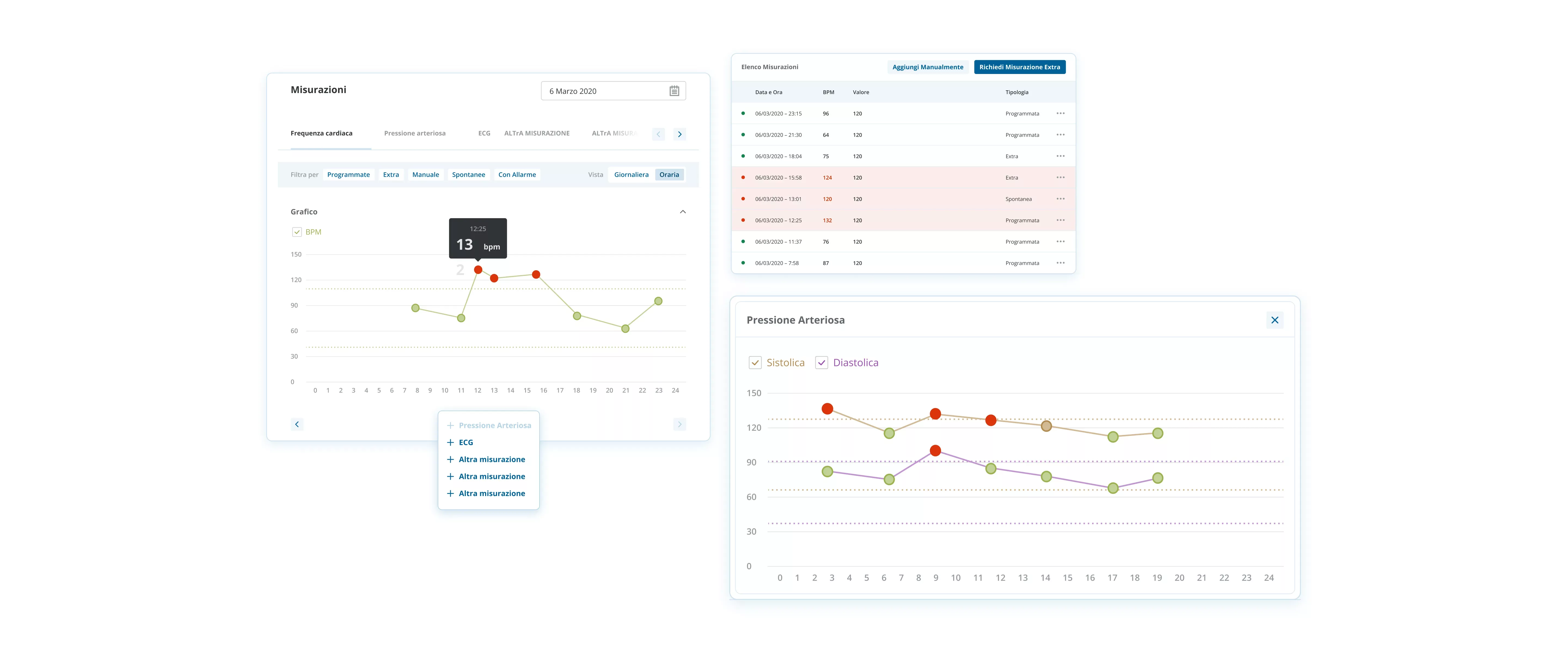
Task: Switch to Giornaliera view
Action: pyautogui.click(x=631, y=175)
